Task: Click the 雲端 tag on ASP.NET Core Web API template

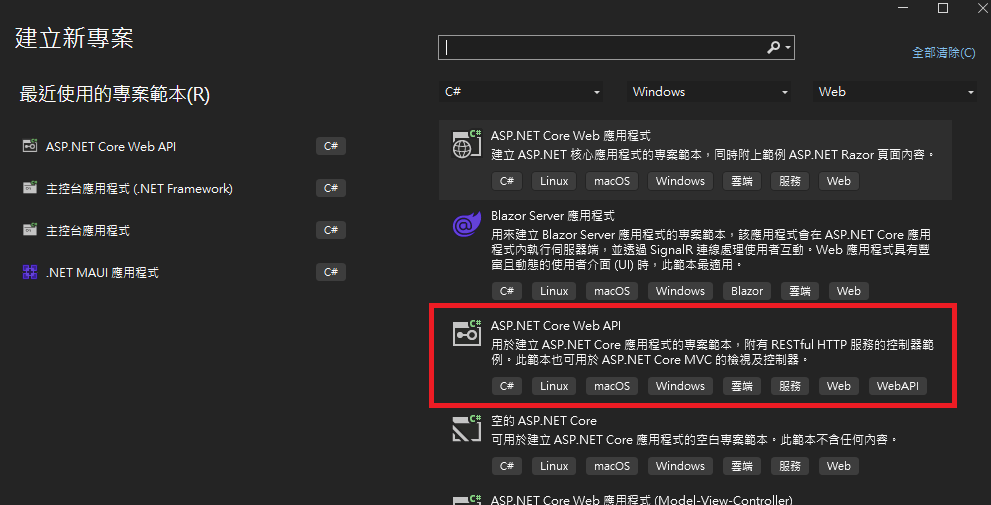Action: [x=742, y=386]
